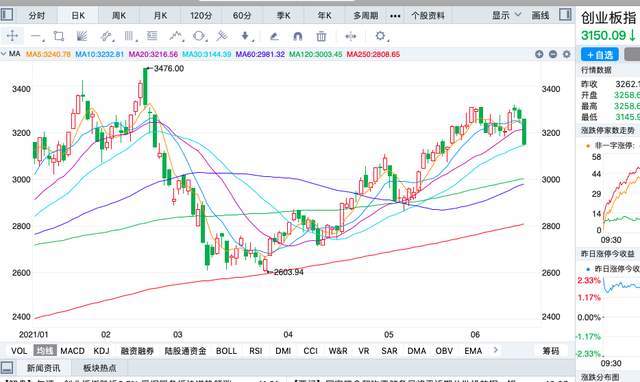Viewport: 640px width, 382px height.
Task: Select the 均线 indicator
Action: (x=45, y=351)
